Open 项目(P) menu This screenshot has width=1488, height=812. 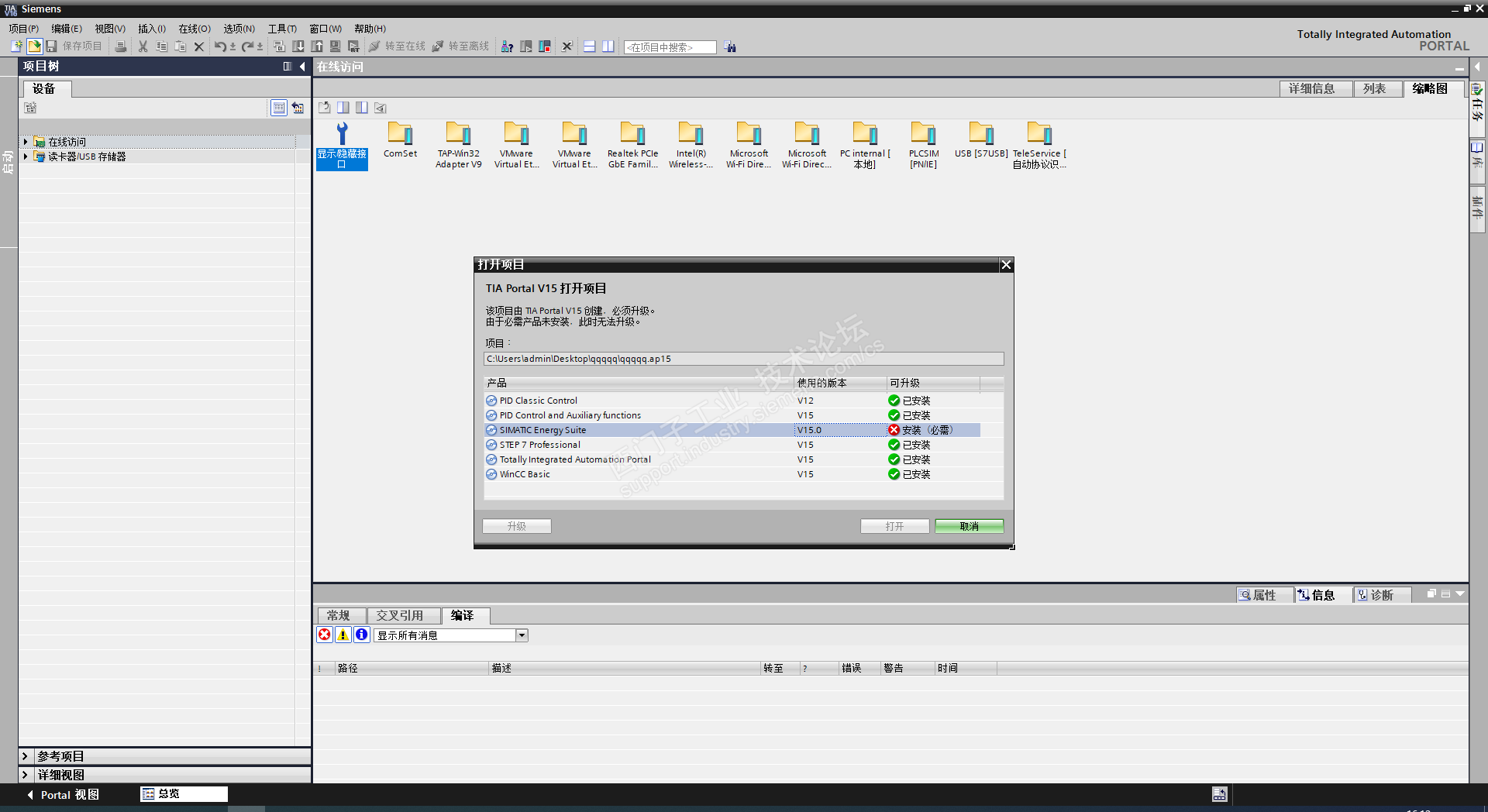pyautogui.click(x=24, y=29)
